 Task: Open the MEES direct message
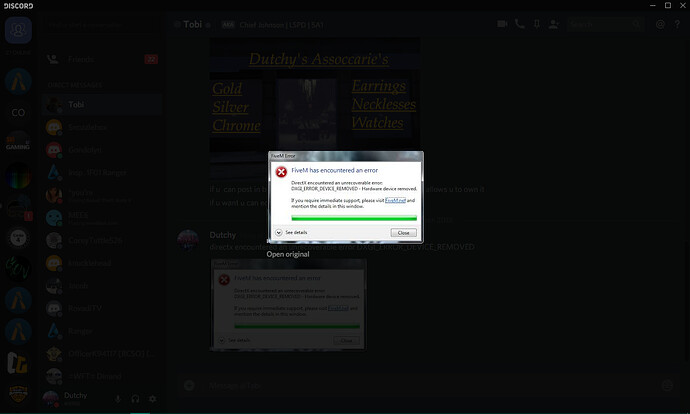point(102,218)
